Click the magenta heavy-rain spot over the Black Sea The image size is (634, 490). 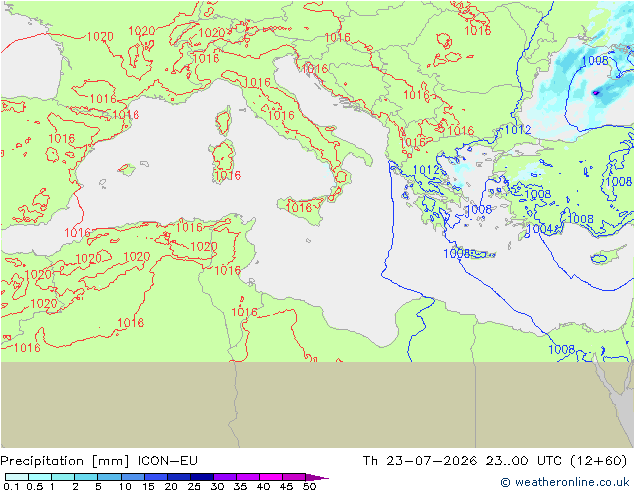[x=596, y=93]
